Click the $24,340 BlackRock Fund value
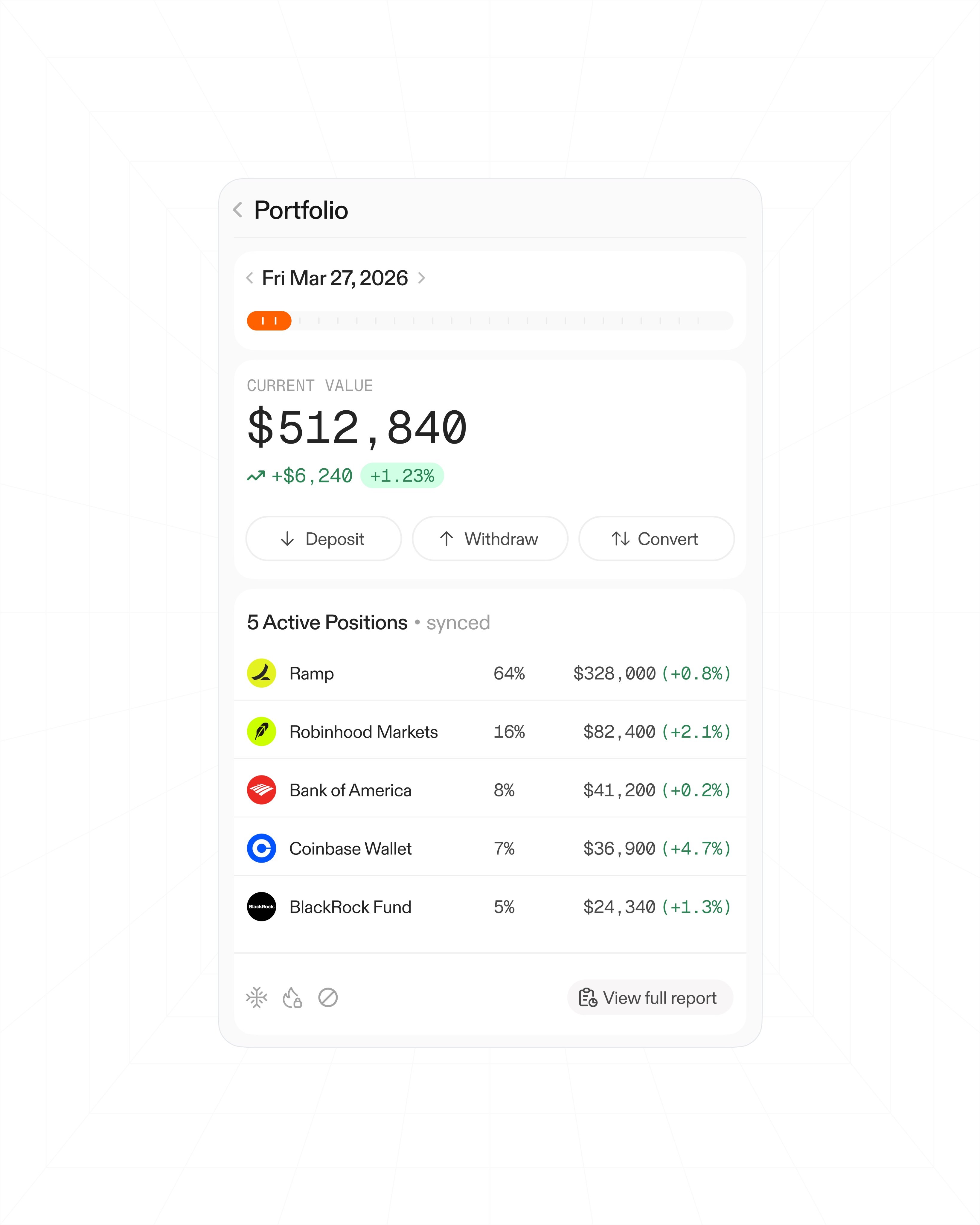The width and height of the screenshot is (980, 1225). [x=620, y=907]
